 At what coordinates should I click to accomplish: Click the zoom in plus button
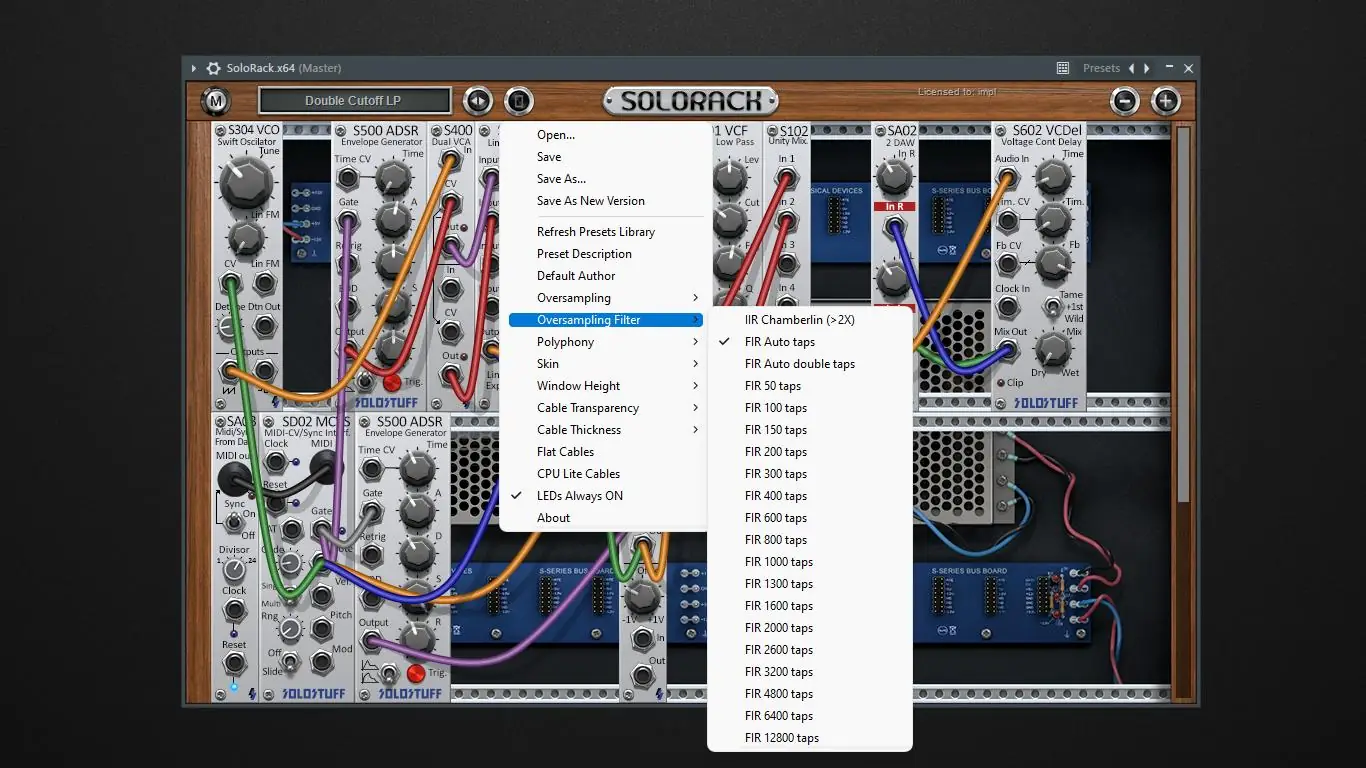coord(1166,101)
